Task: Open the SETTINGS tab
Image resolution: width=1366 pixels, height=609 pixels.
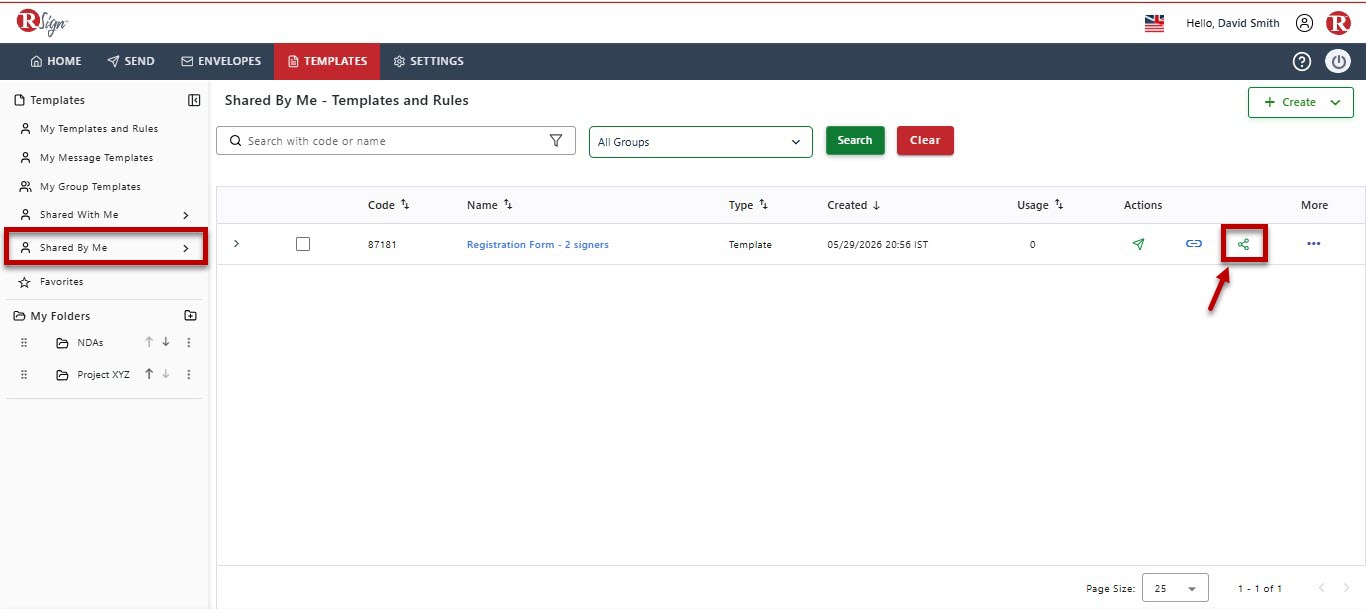Action: point(428,61)
